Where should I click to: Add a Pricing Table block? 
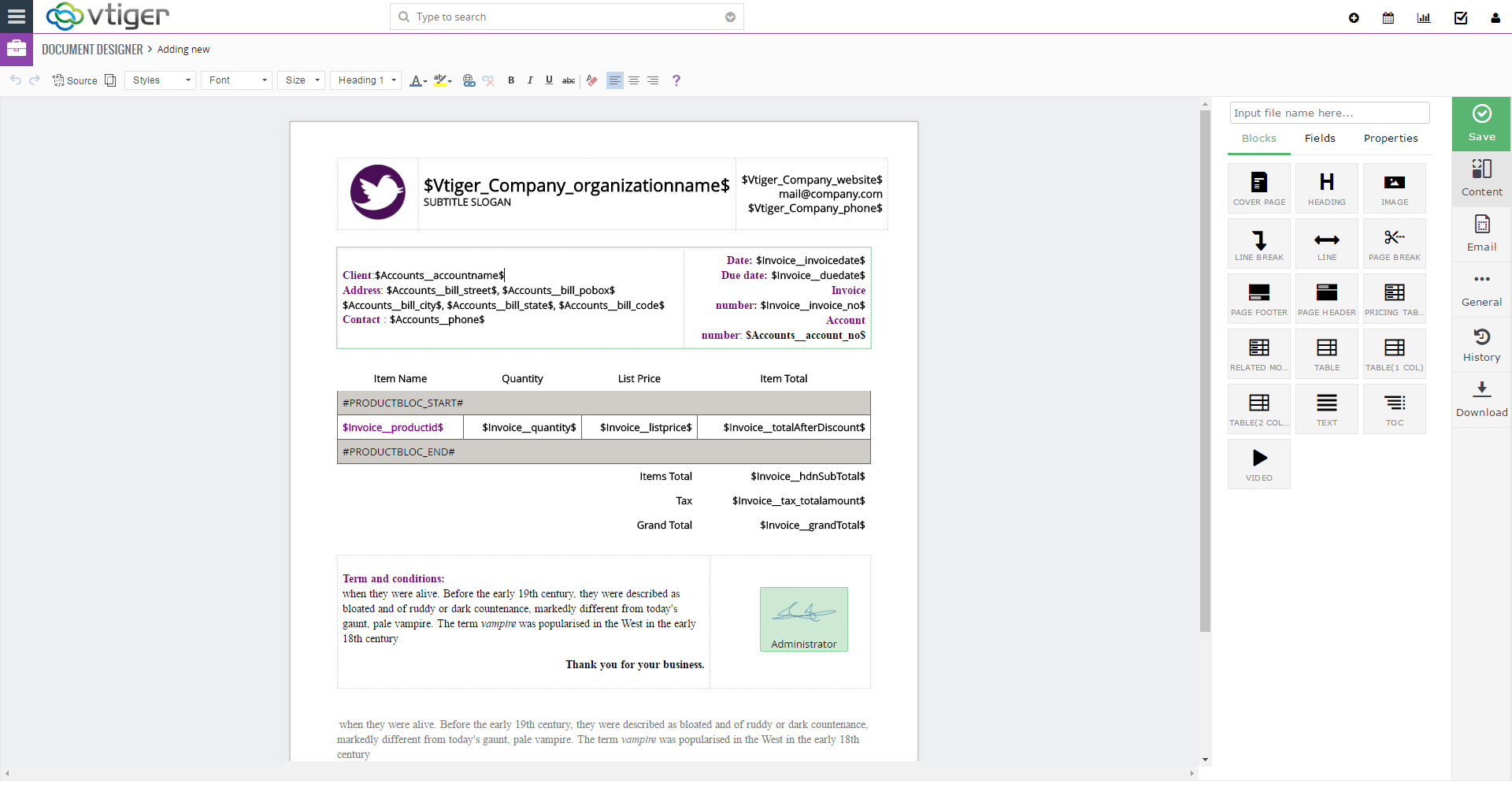coord(1394,298)
